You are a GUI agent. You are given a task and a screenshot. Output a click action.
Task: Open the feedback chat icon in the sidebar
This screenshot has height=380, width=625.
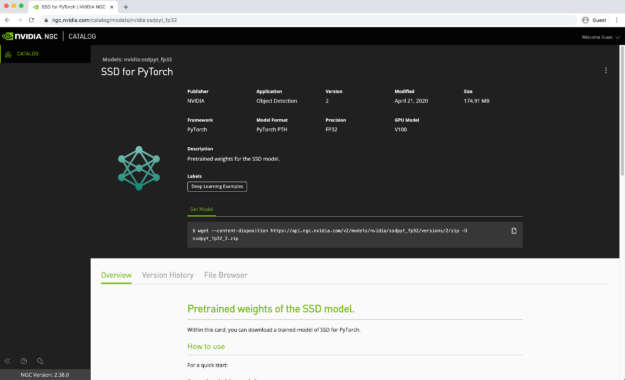[40, 361]
